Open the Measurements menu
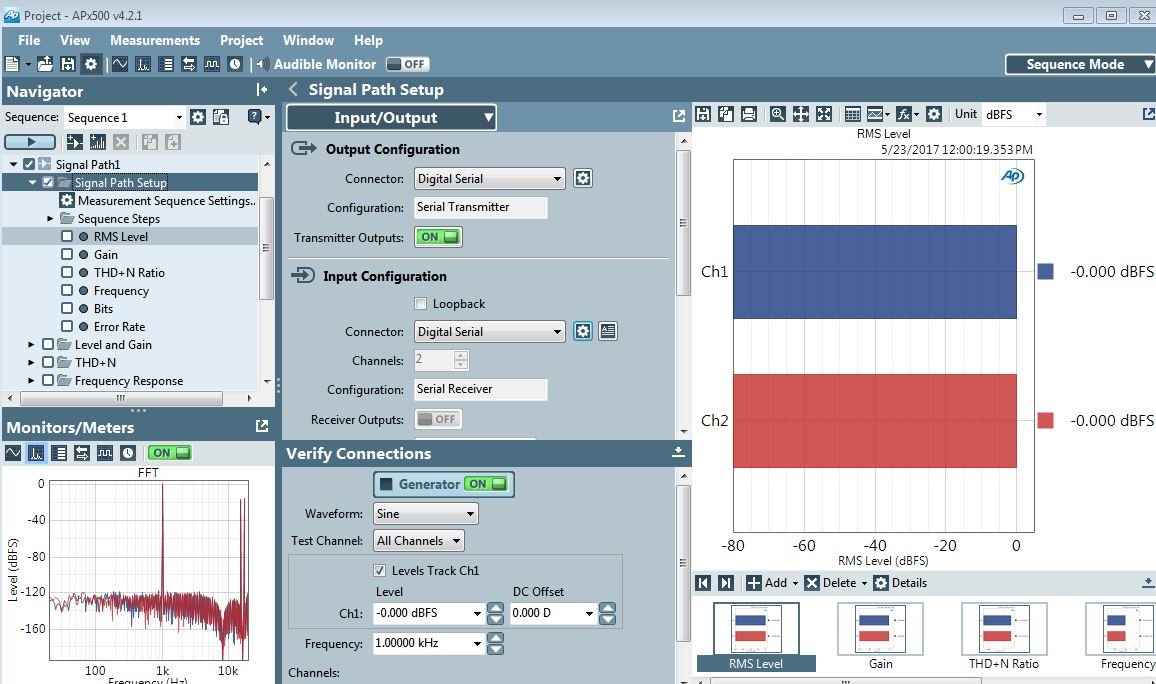Viewport: 1156px width, 684px height. click(155, 41)
